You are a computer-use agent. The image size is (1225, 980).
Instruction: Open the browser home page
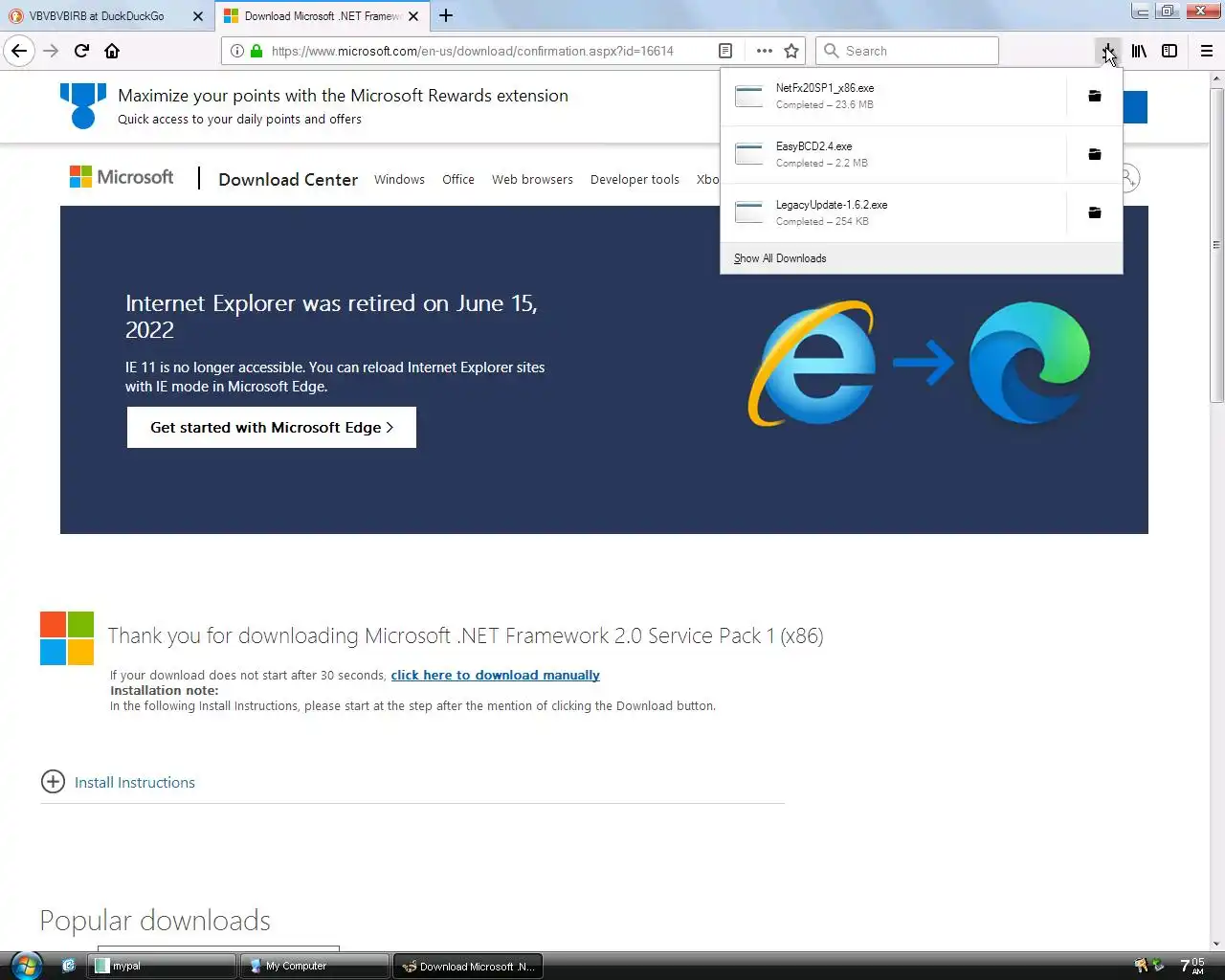pyautogui.click(x=112, y=51)
